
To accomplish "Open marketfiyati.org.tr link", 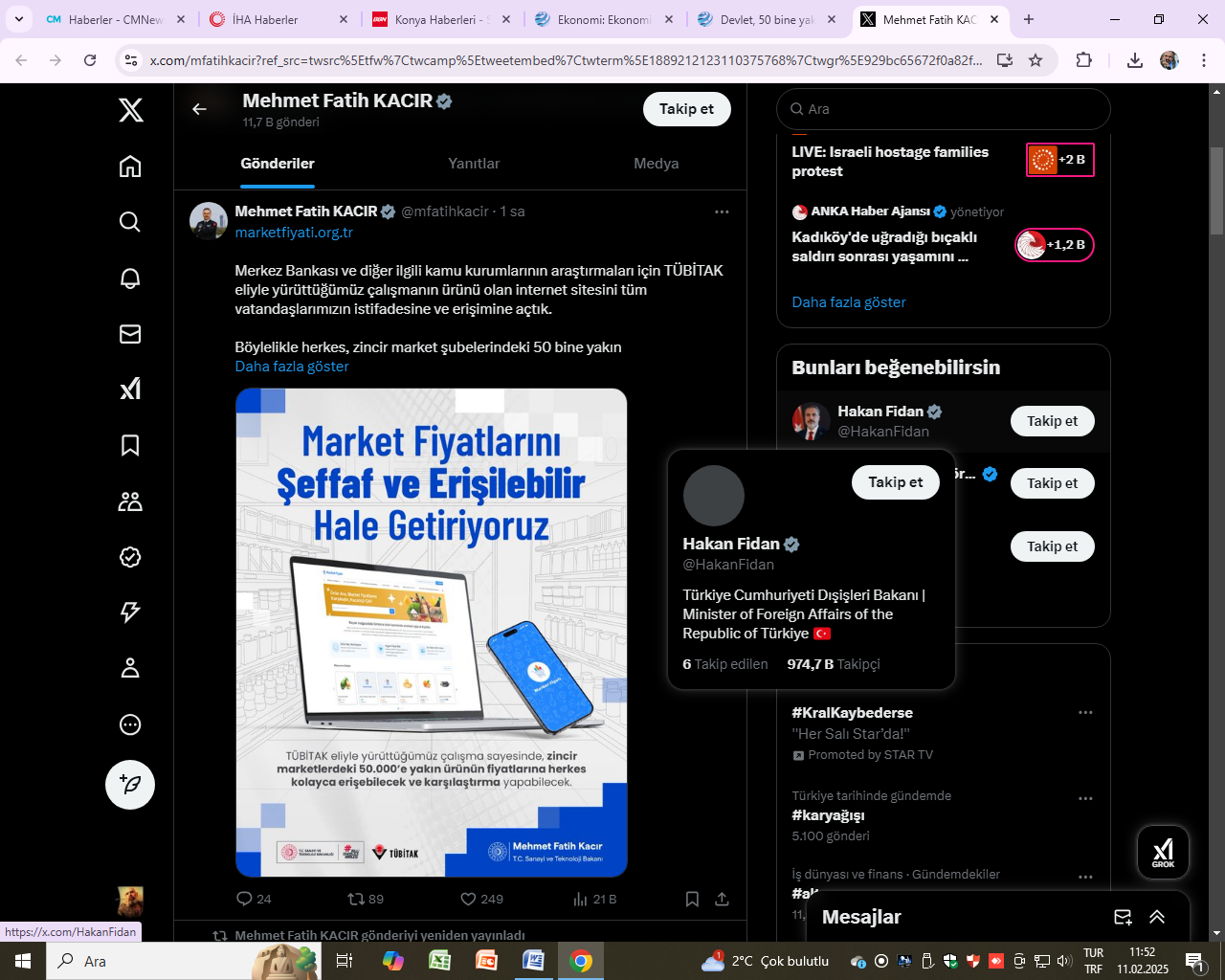I will pos(294,233).
